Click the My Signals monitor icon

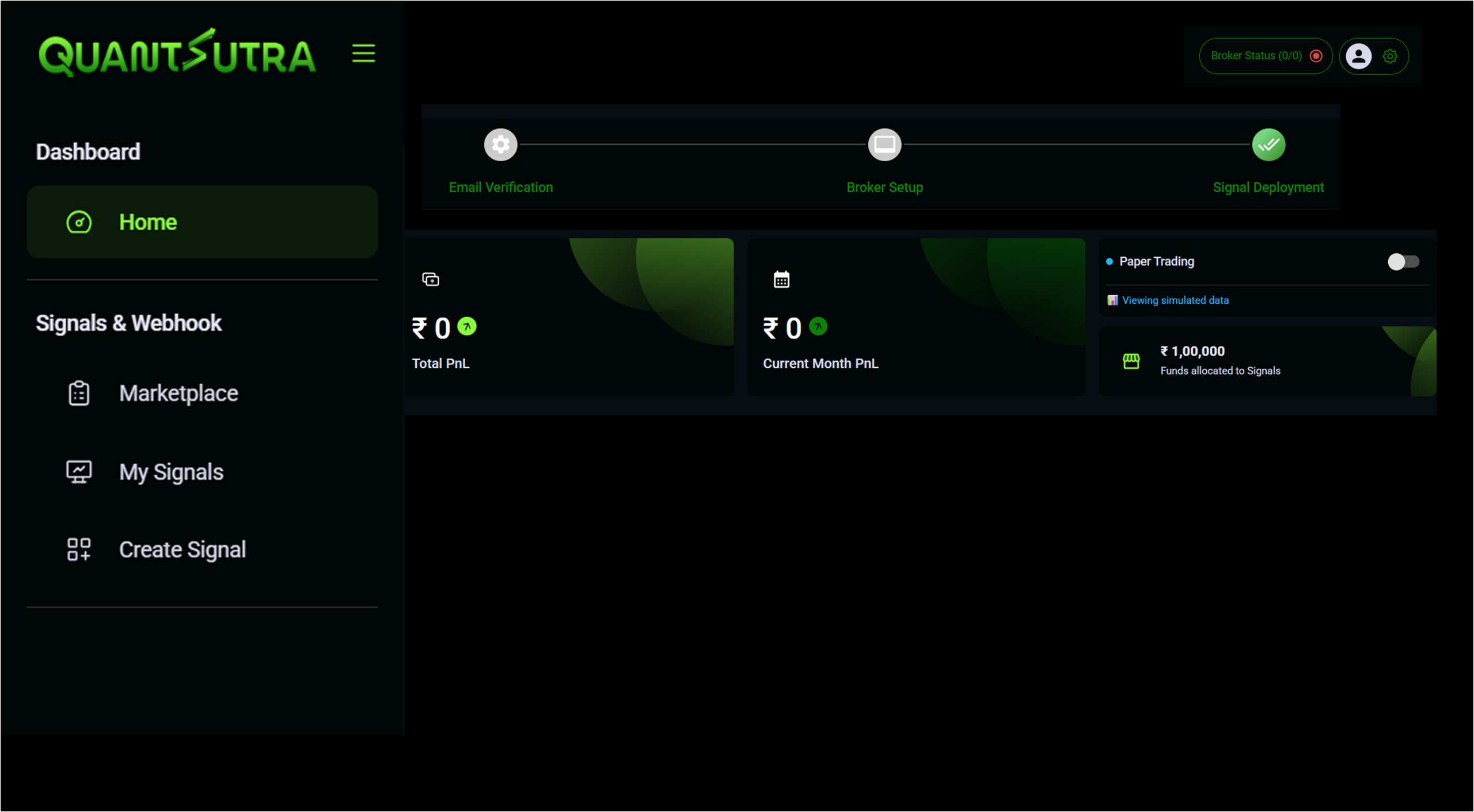pos(79,472)
